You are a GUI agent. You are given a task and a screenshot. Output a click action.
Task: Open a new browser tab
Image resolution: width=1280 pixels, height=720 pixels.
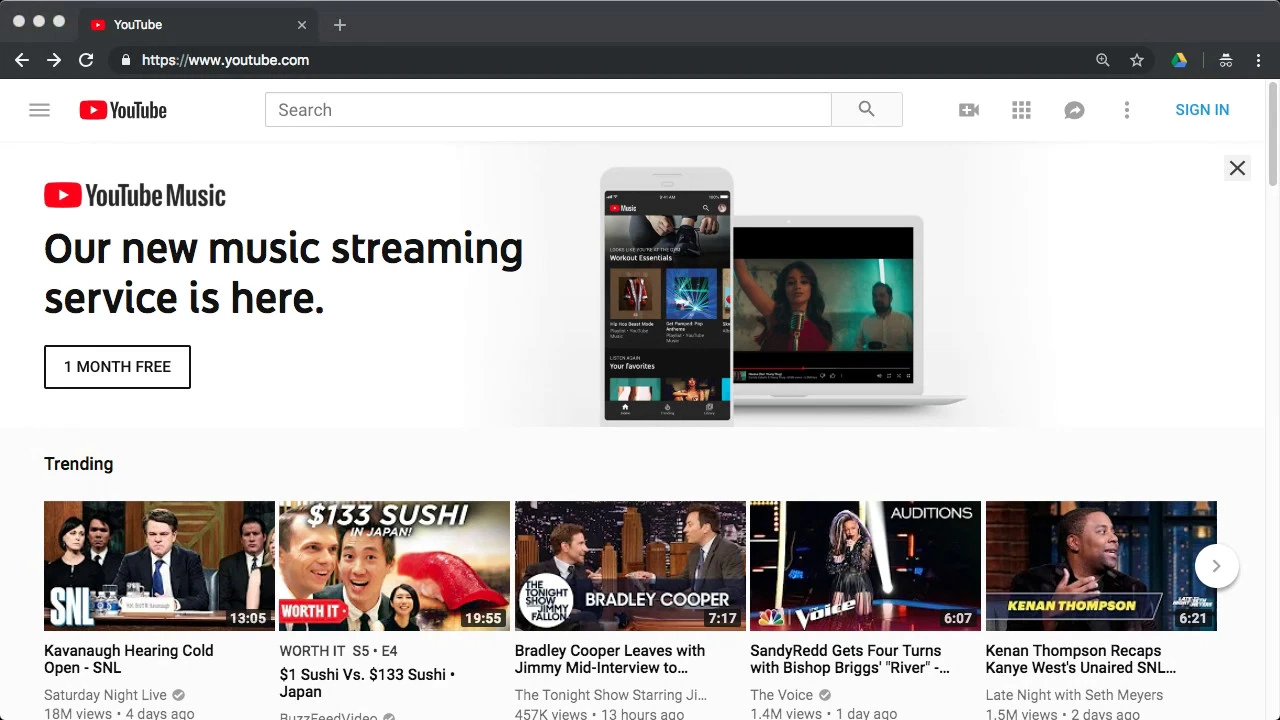[x=340, y=25]
